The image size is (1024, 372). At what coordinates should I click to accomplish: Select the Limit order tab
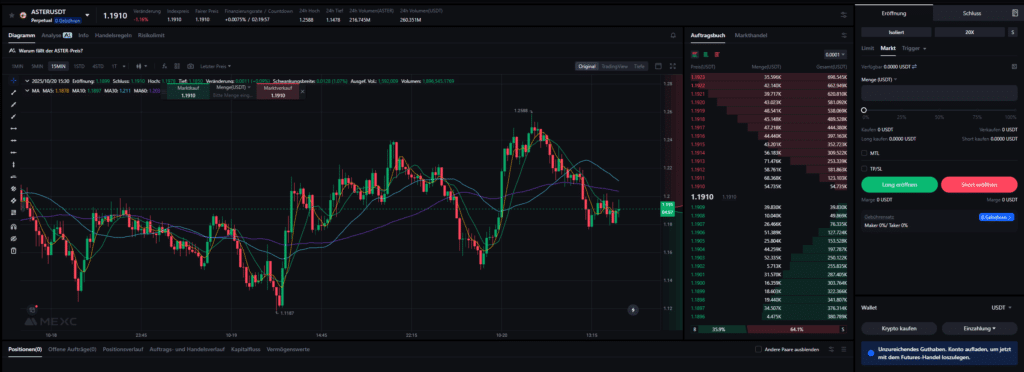click(867, 48)
